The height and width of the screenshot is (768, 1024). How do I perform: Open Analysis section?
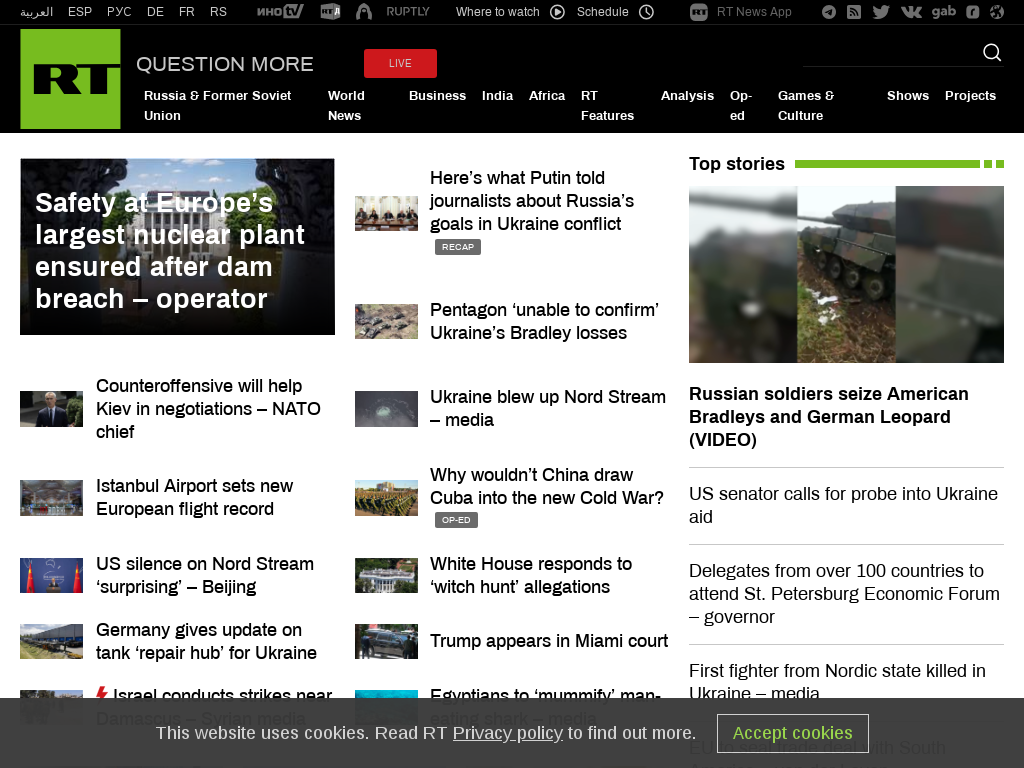point(688,95)
